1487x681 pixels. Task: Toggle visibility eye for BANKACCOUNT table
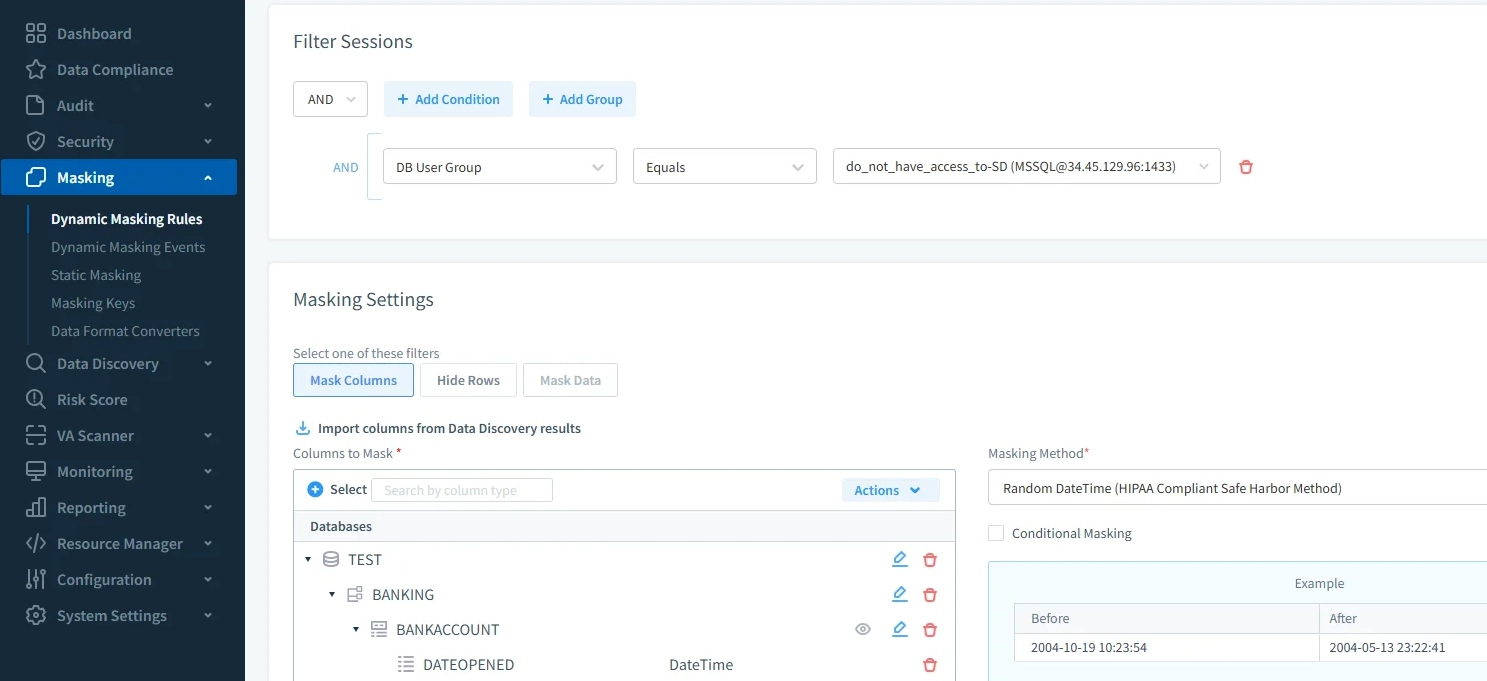pyautogui.click(x=862, y=629)
